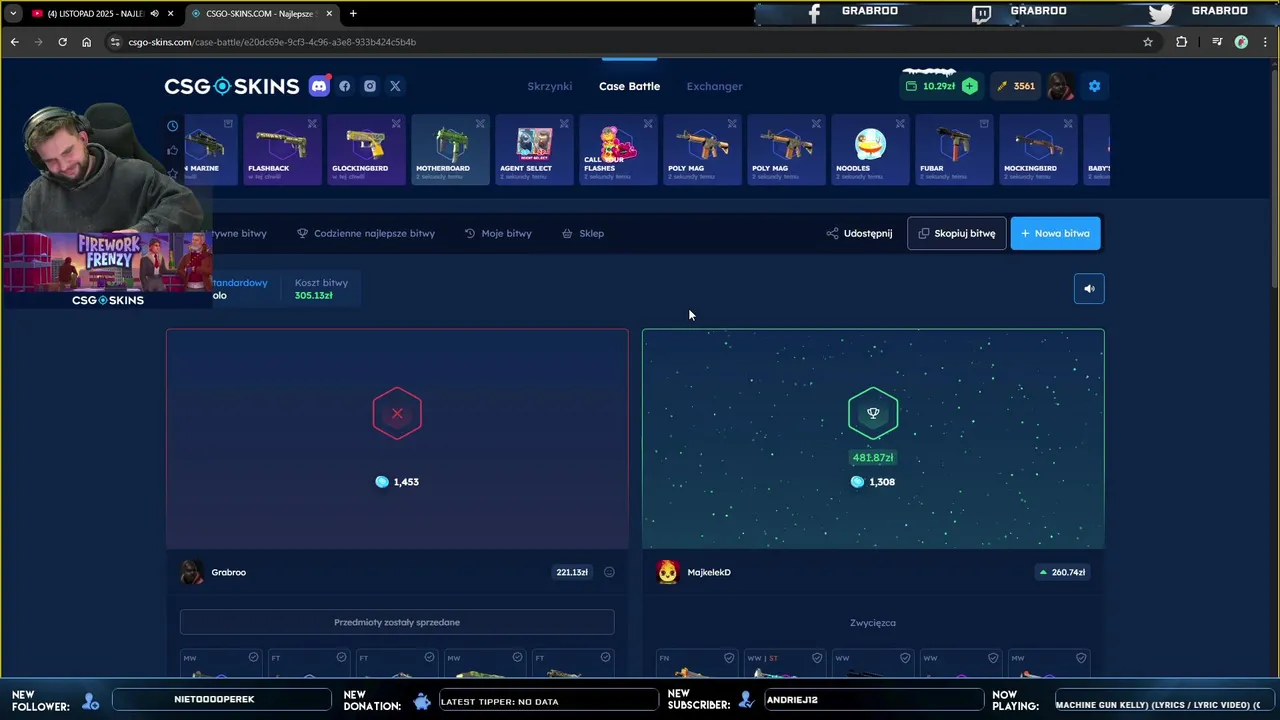The height and width of the screenshot is (720, 1280).
Task: Open the Case Battle section
Action: [629, 86]
